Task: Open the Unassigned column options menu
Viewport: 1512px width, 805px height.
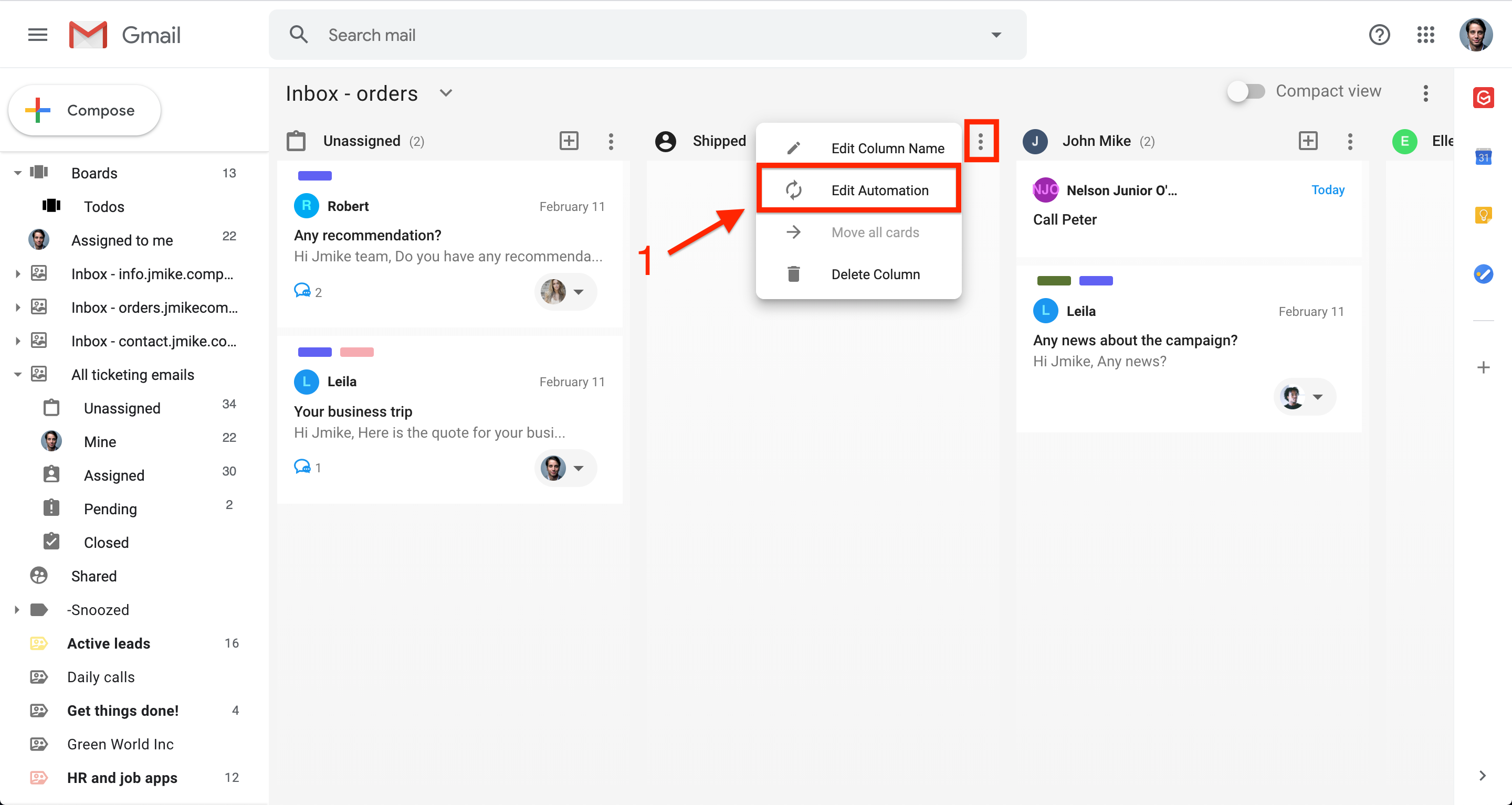Action: (611, 141)
